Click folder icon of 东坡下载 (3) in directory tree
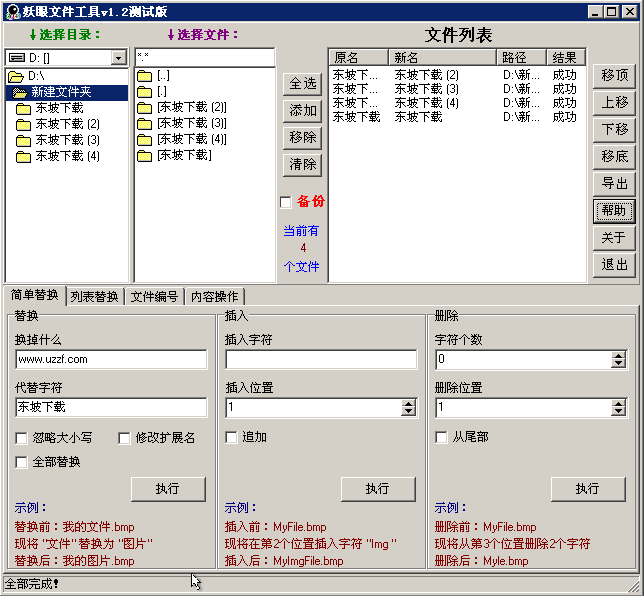This screenshot has height=596, width=644. (x=23, y=140)
